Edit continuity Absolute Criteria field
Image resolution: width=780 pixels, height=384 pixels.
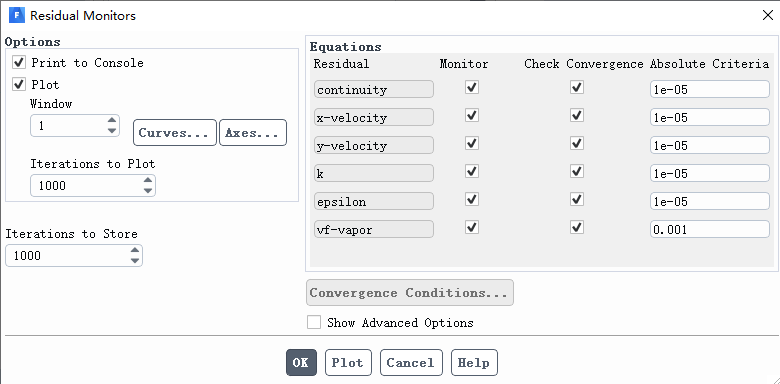(x=709, y=90)
